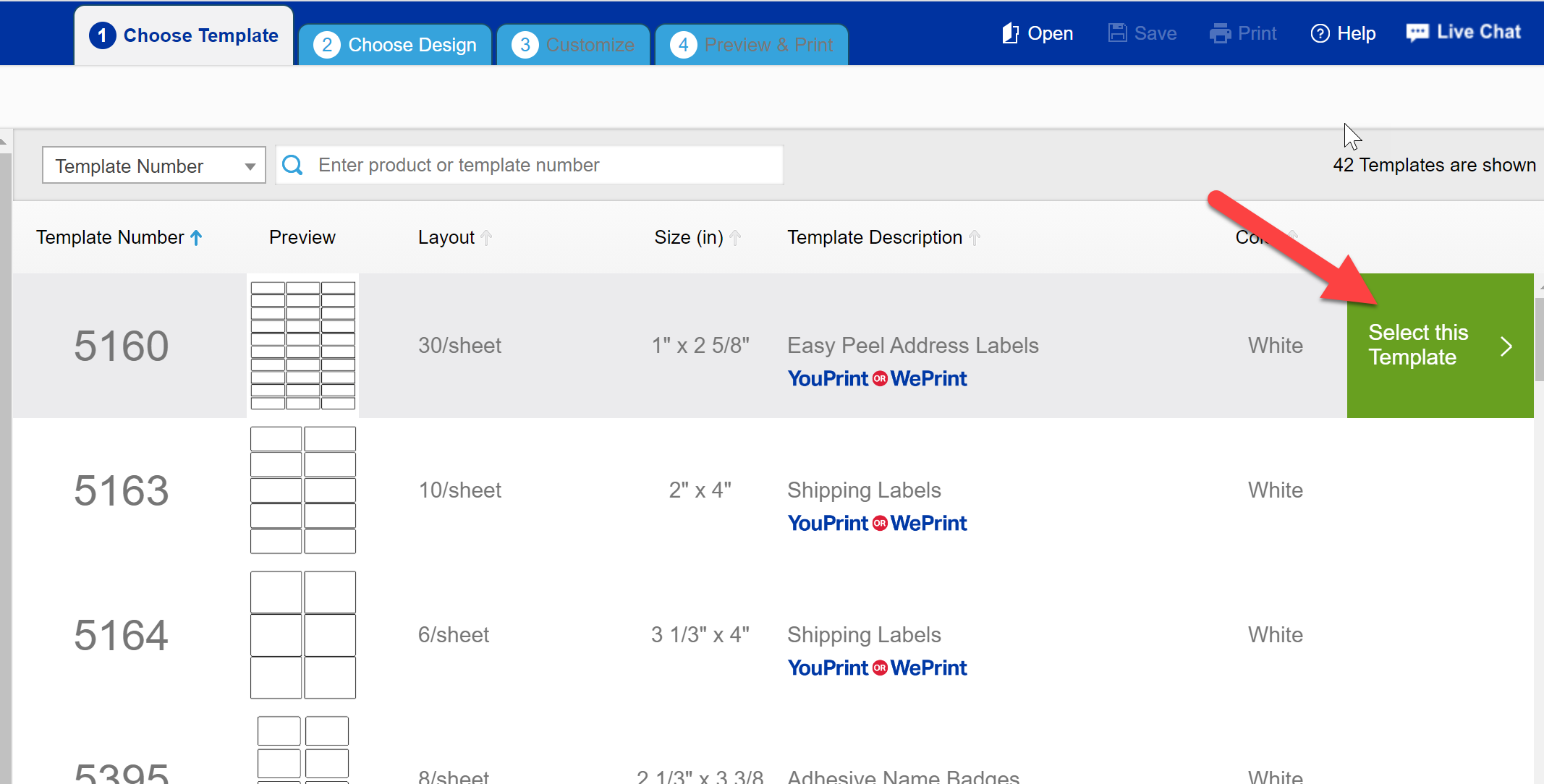Start Live Chat via speech bubble icon
1544x784 pixels.
[1417, 33]
